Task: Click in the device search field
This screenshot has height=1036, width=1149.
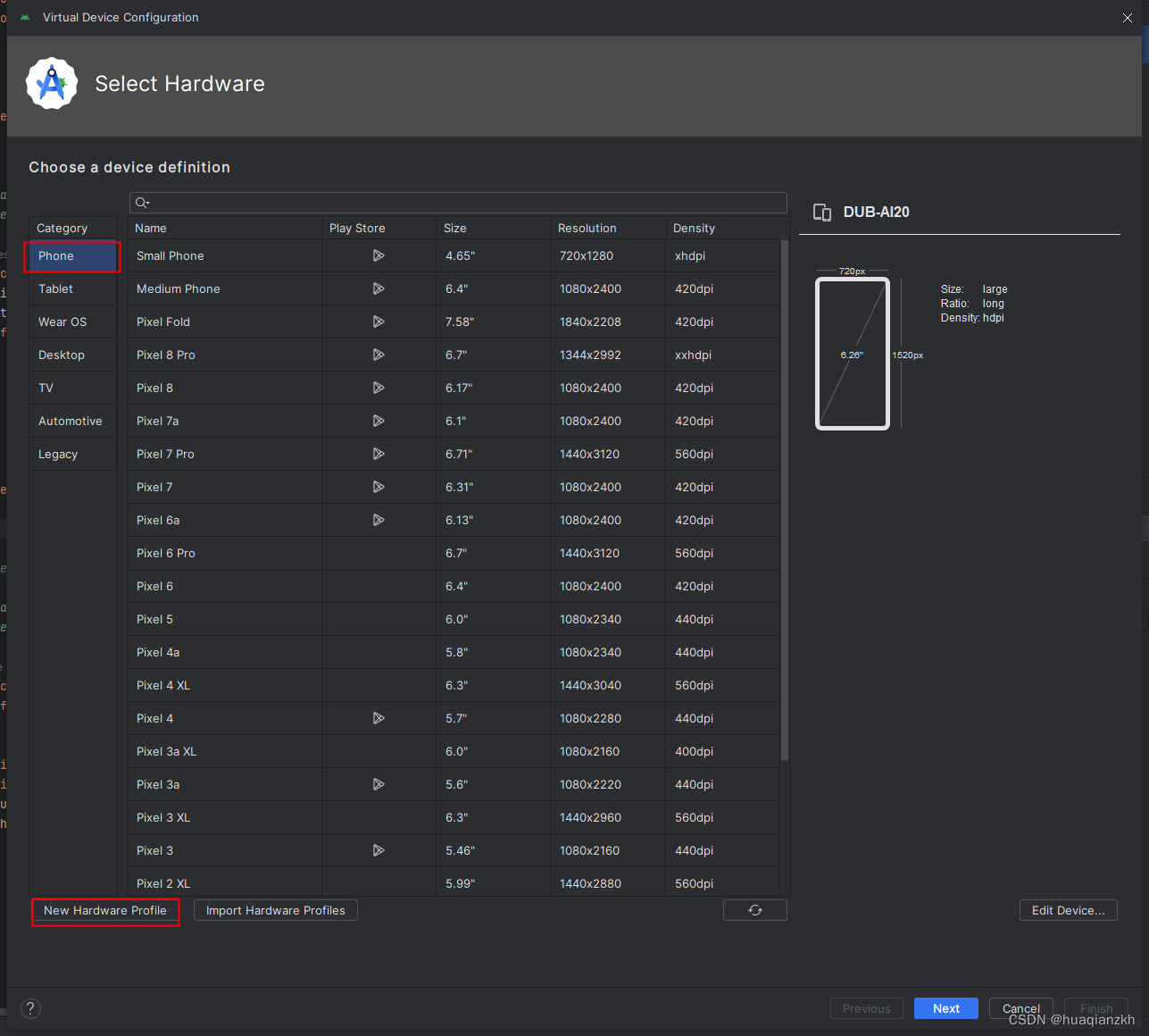Action: pyautogui.click(x=458, y=203)
